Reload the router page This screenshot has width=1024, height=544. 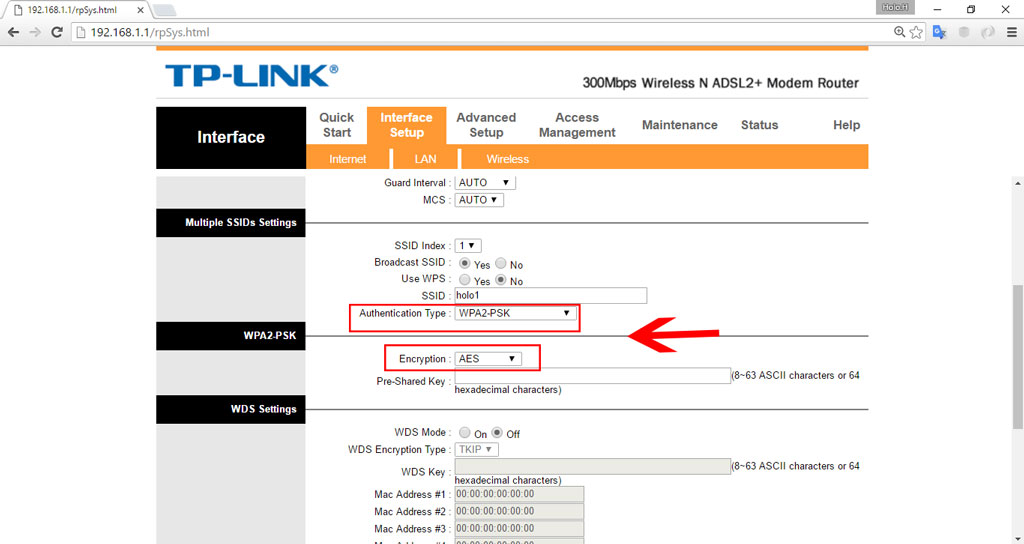coord(57,32)
